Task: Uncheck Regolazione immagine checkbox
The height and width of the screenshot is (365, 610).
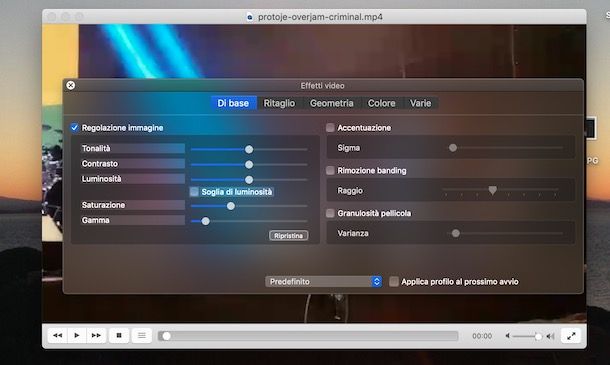Action: coord(74,128)
